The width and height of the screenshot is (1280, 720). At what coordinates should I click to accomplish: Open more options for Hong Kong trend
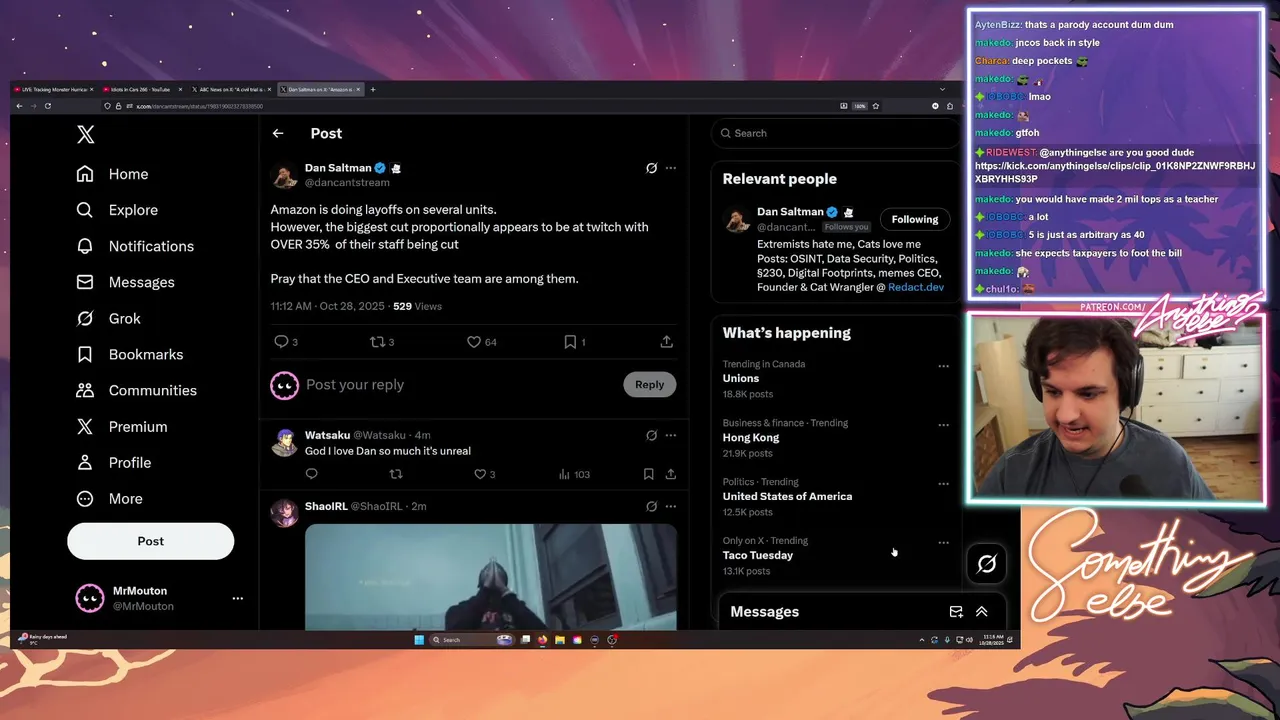pyautogui.click(x=943, y=425)
